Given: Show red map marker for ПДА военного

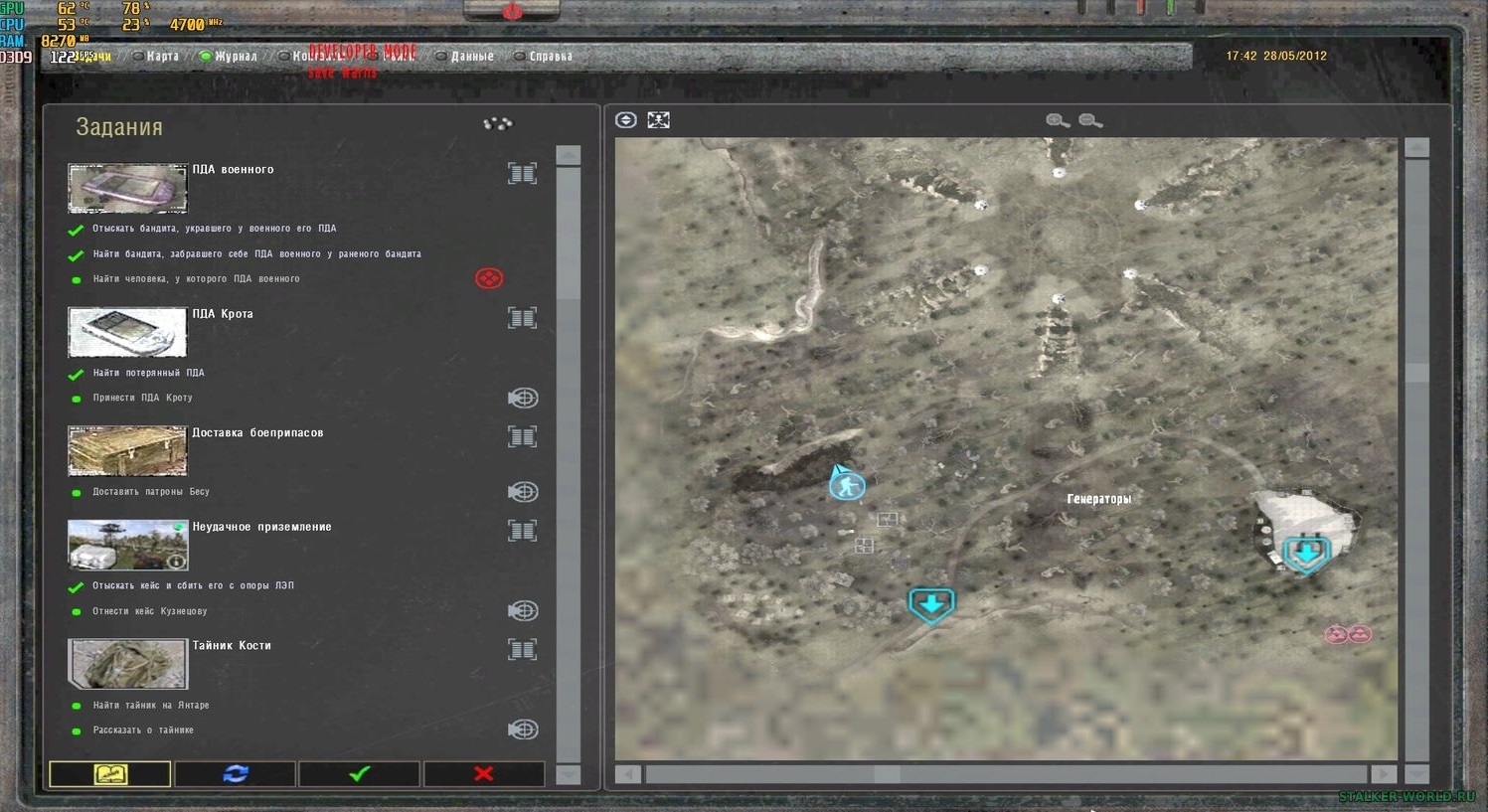Looking at the screenshot, I should tap(489, 278).
